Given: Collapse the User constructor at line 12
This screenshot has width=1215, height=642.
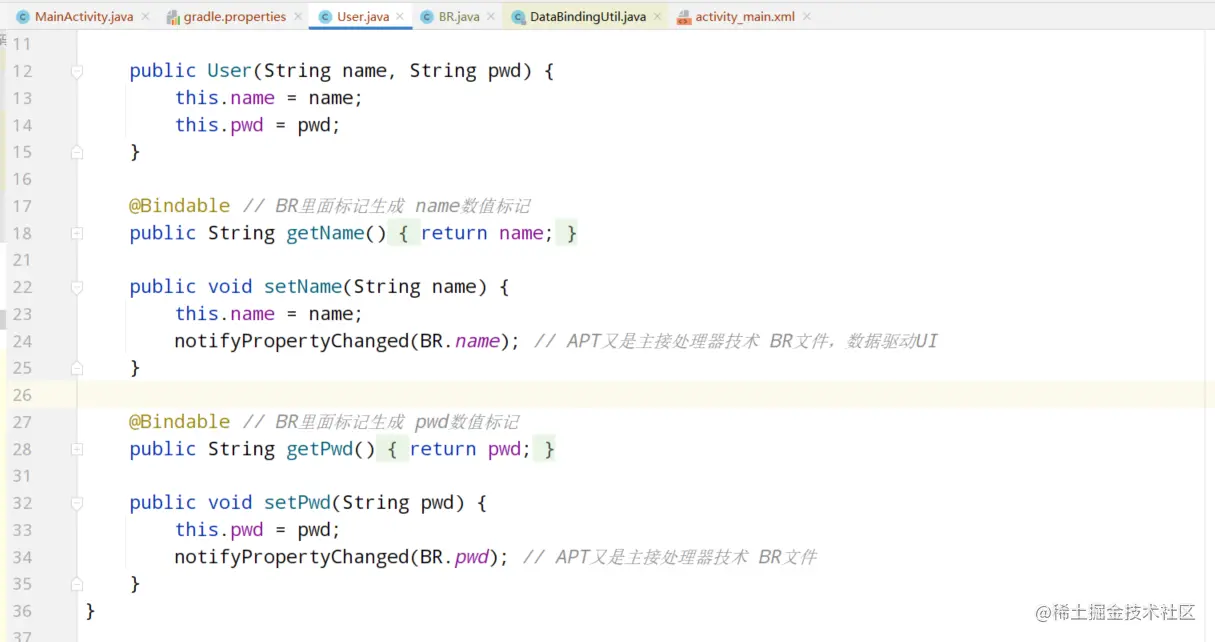Looking at the screenshot, I should (77, 71).
